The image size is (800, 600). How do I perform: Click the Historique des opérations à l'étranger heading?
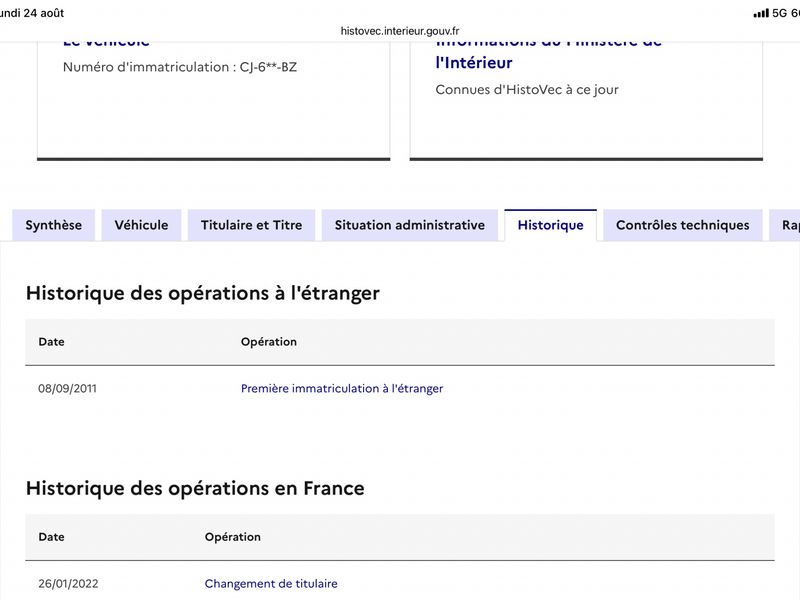(x=203, y=293)
